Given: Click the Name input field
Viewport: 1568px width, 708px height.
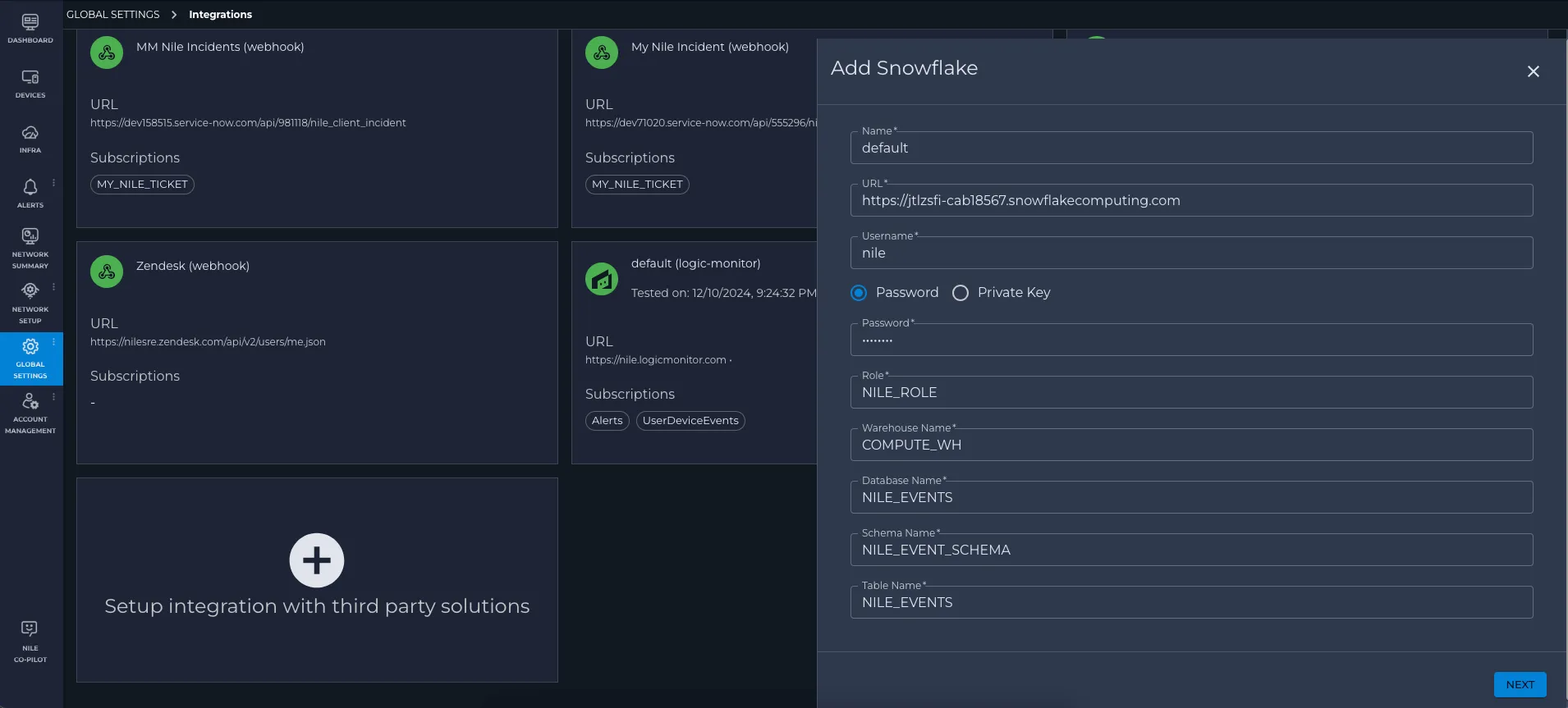Looking at the screenshot, I should (1191, 148).
